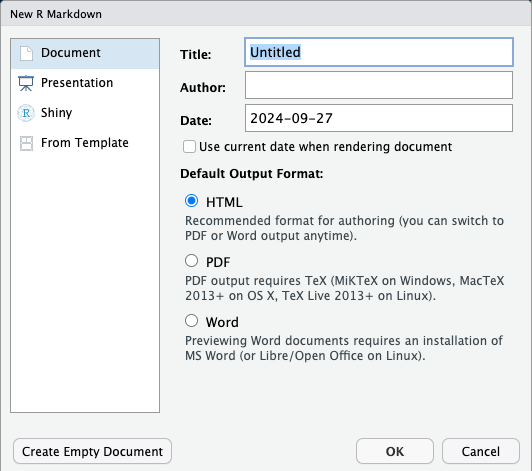Click the Author text field

click(x=379, y=85)
